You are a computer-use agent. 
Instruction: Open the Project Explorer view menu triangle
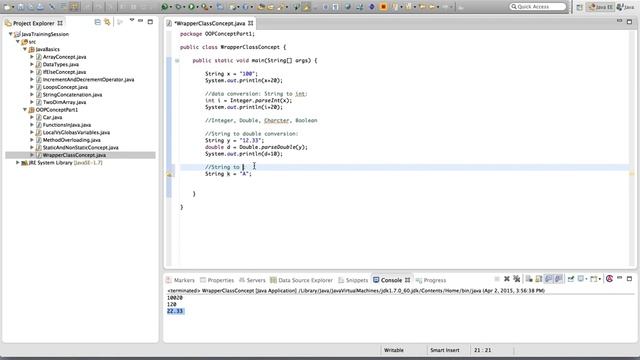[x=131, y=20]
